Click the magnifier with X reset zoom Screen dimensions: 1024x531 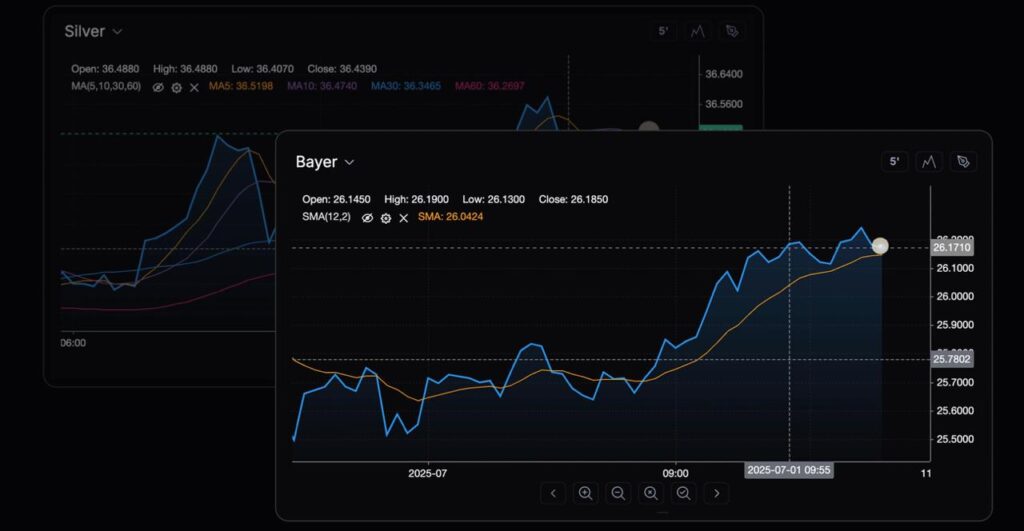pos(651,492)
